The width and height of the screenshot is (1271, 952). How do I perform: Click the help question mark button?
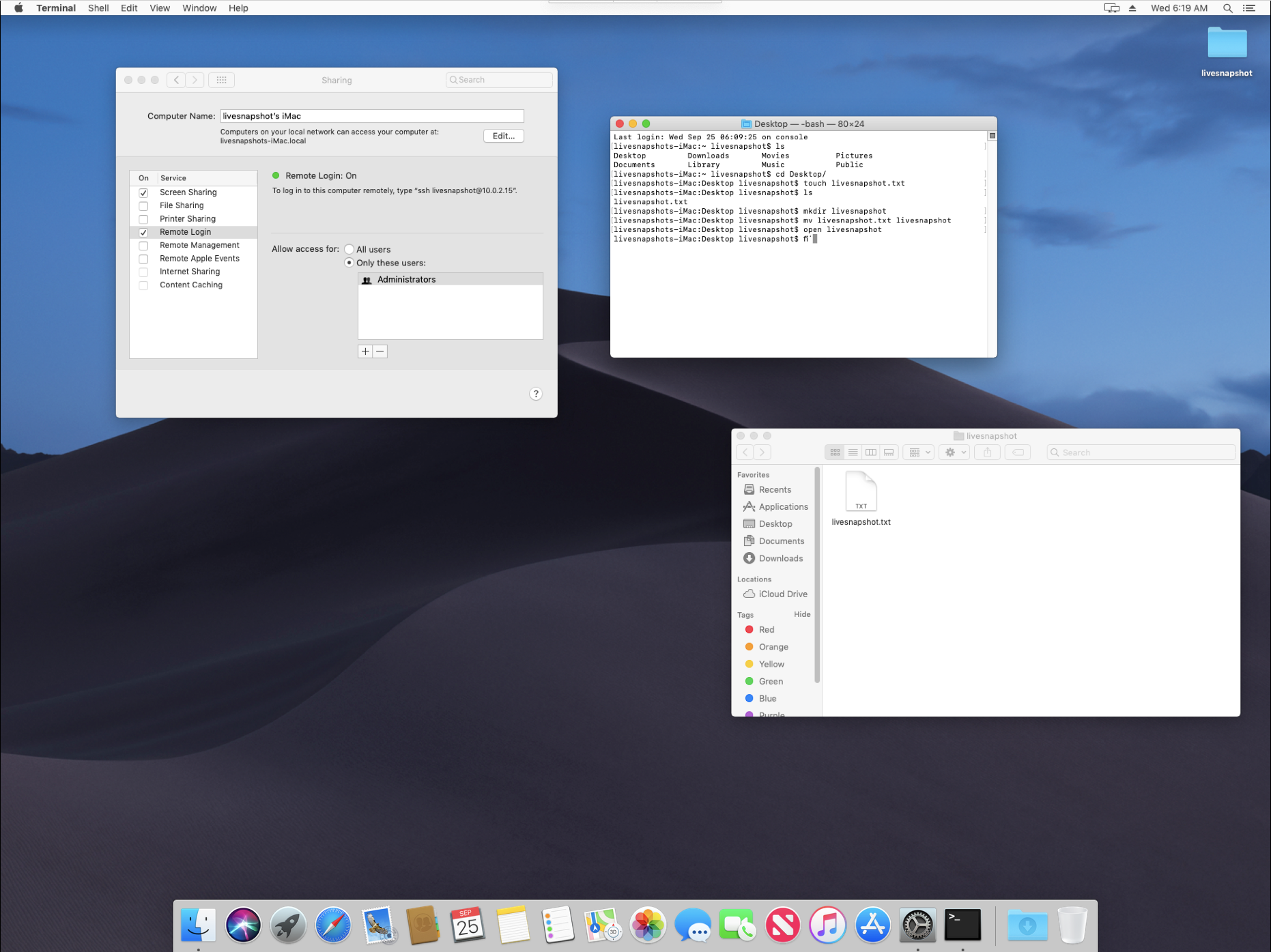[536, 394]
